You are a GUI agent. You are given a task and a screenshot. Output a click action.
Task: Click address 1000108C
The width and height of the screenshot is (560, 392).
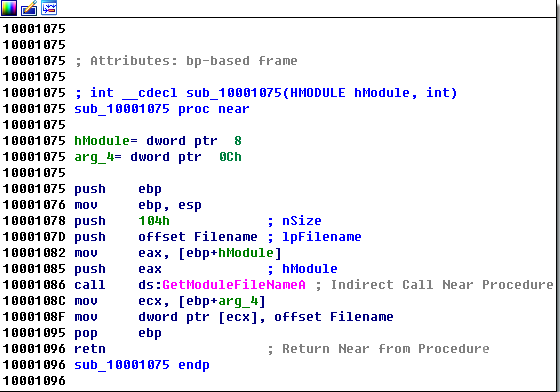[x=34, y=301]
